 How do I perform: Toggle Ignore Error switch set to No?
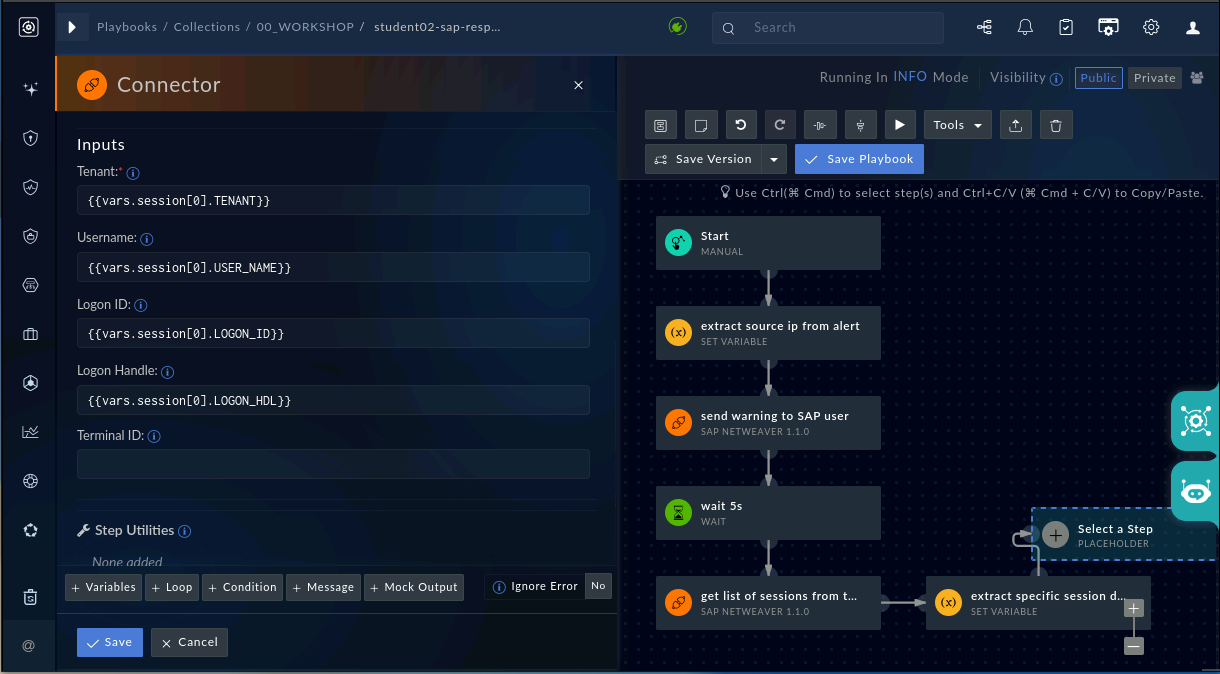click(598, 586)
